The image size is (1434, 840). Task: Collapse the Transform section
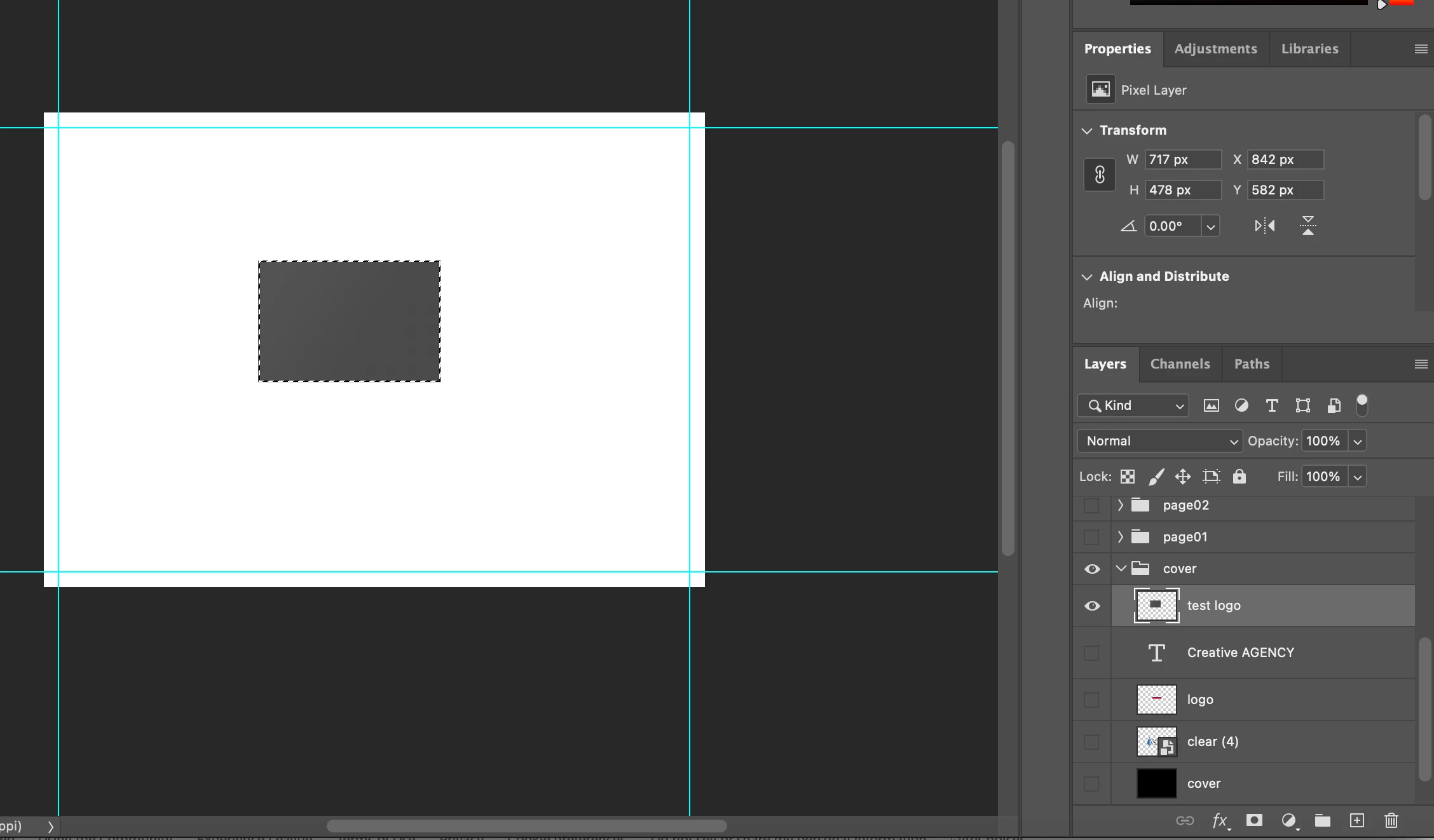point(1087,130)
